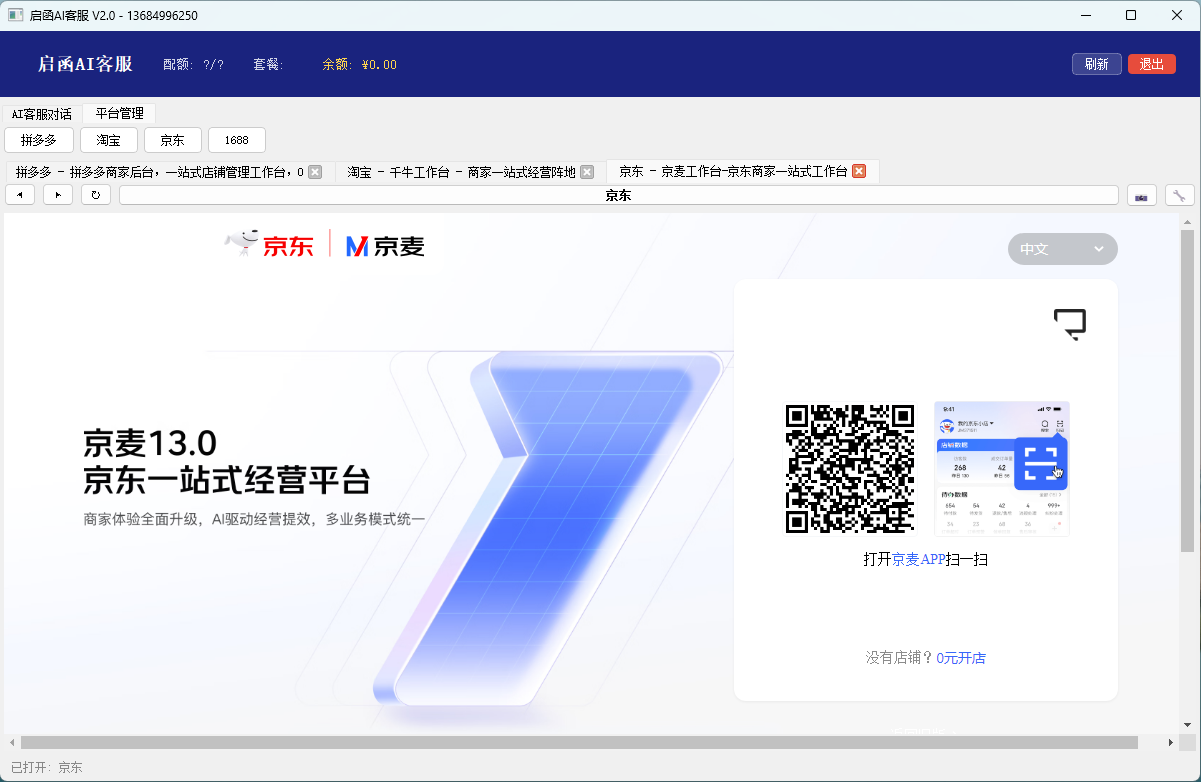The image size is (1201, 782).
Task: Open the 拼多多 platform button
Action: click(39, 140)
